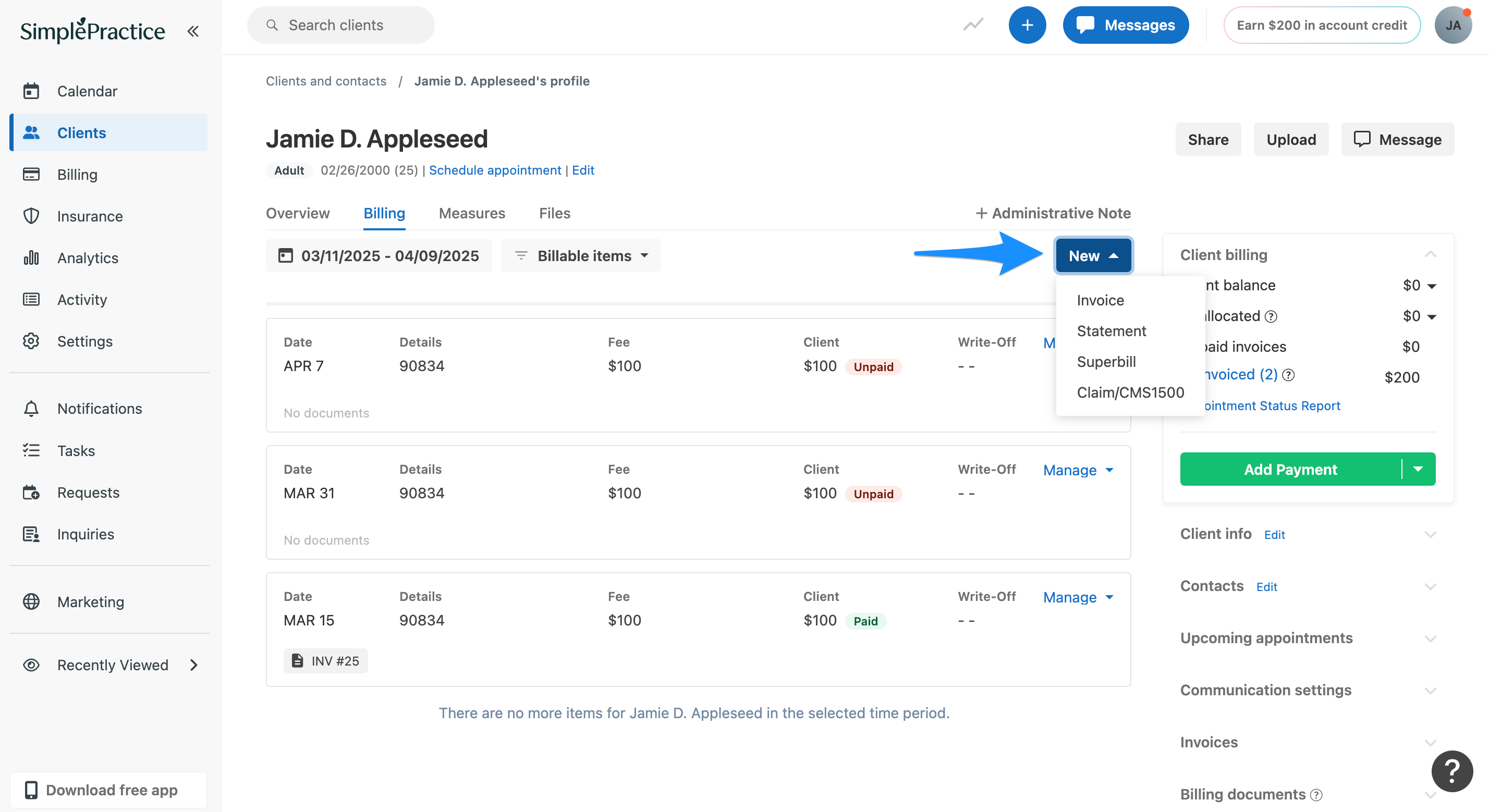The width and height of the screenshot is (1489, 812).
Task: Open Tasks checklist icon
Action: pyautogui.click(x=31, y=450)
